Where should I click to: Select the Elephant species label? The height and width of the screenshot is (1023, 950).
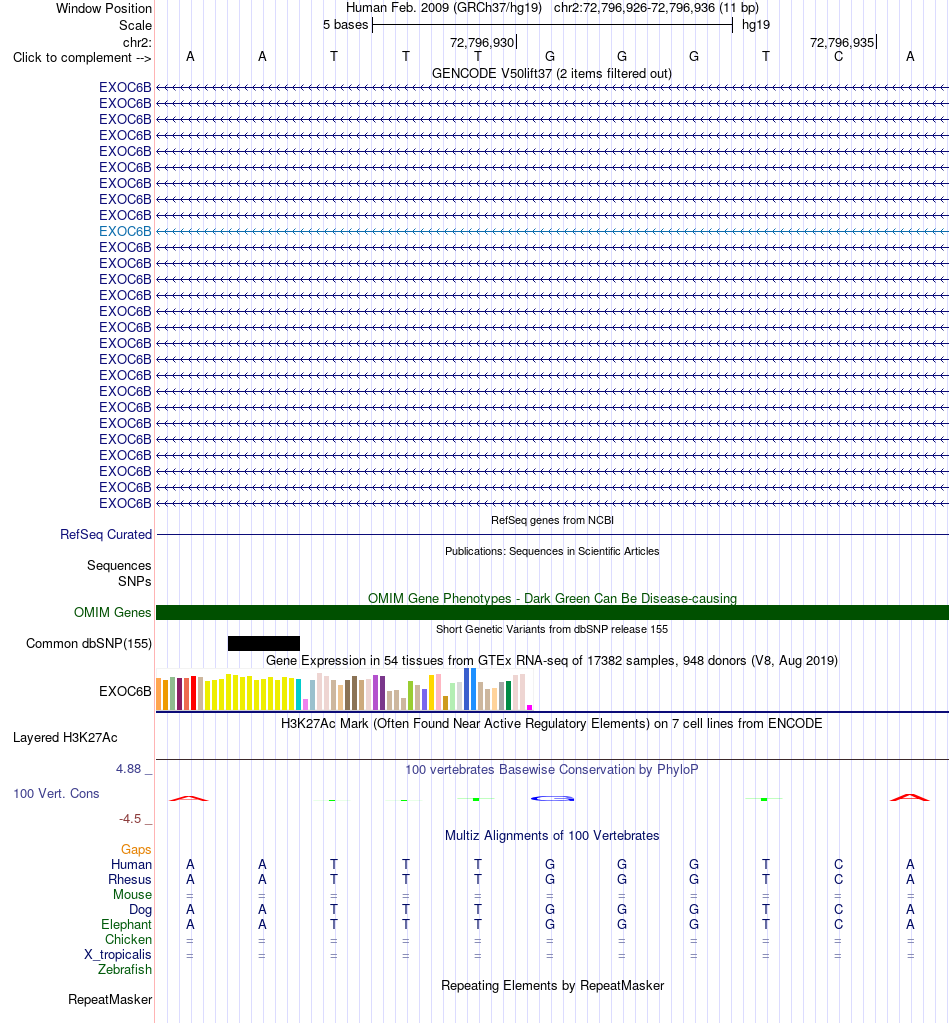[127, 924]
